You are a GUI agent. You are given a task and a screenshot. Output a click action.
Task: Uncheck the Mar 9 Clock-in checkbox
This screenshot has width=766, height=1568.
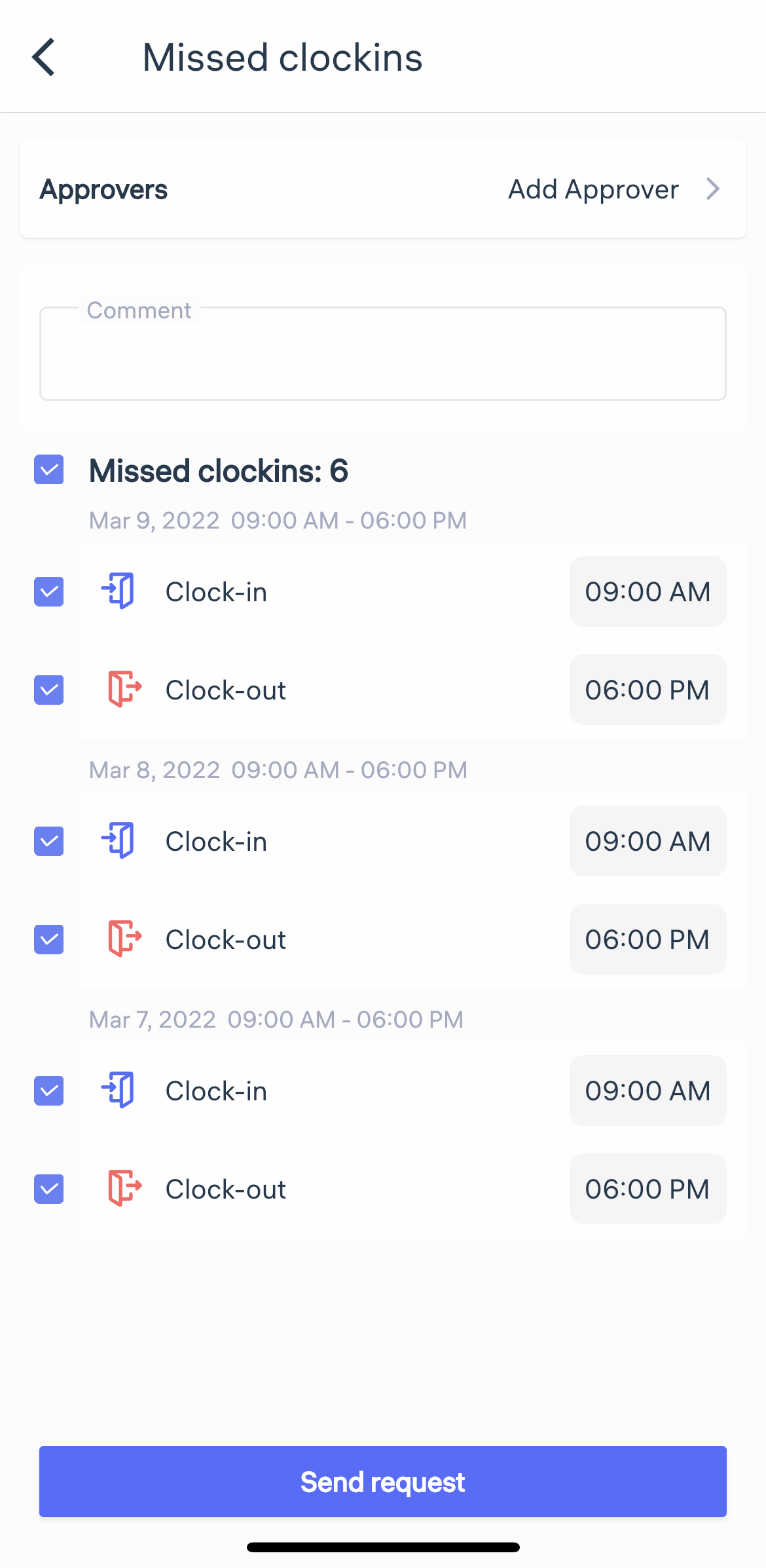(x=48, y=591)
